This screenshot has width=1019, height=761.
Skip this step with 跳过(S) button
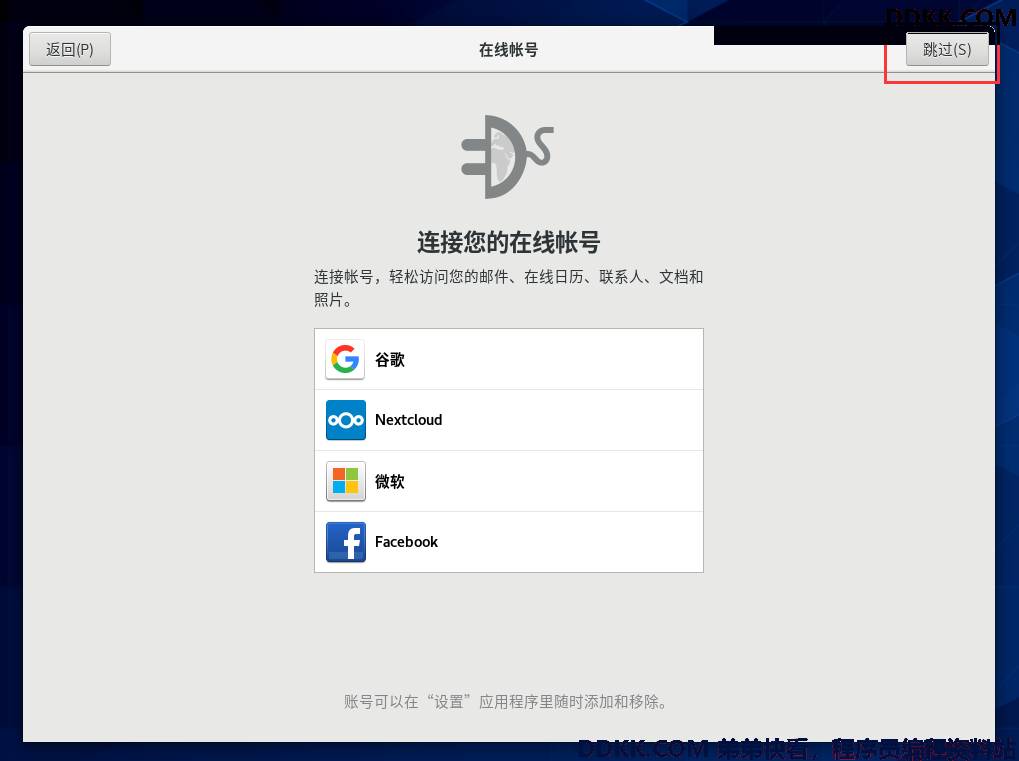pos(947,49)
